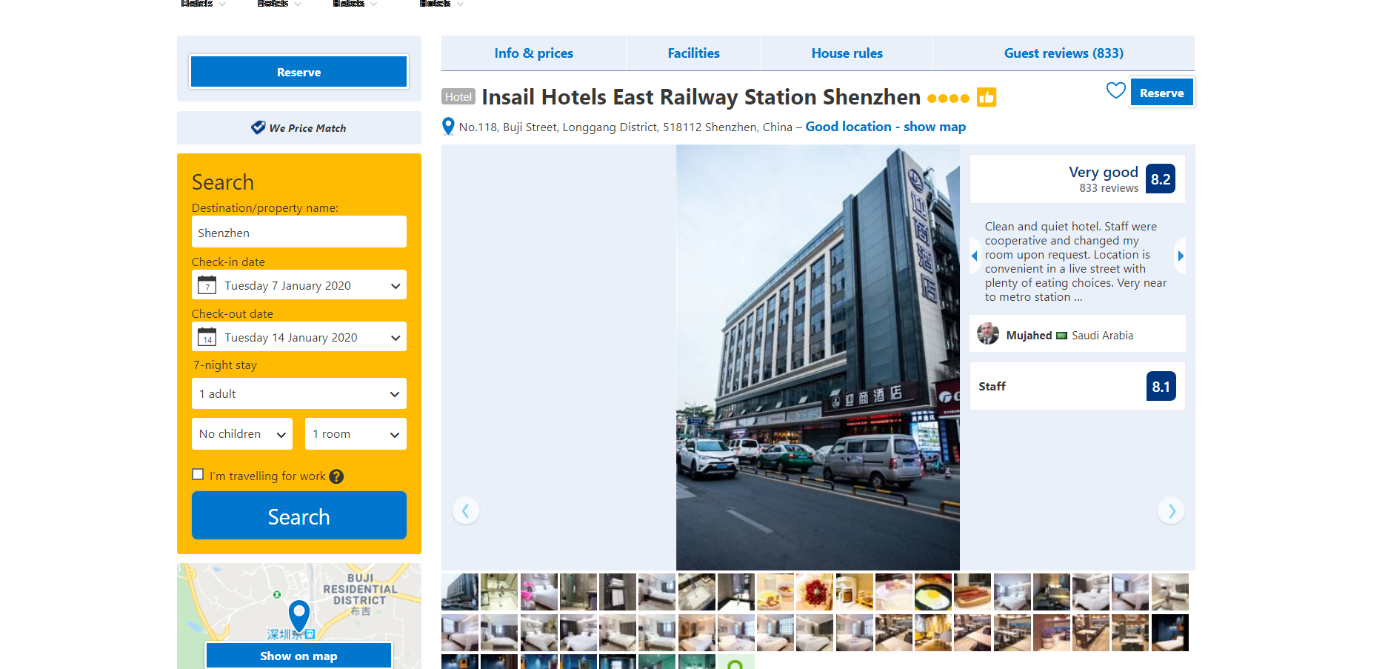Click the reviewer name Mujahed
This screenshot has width=1385, height=669.
1029,335
